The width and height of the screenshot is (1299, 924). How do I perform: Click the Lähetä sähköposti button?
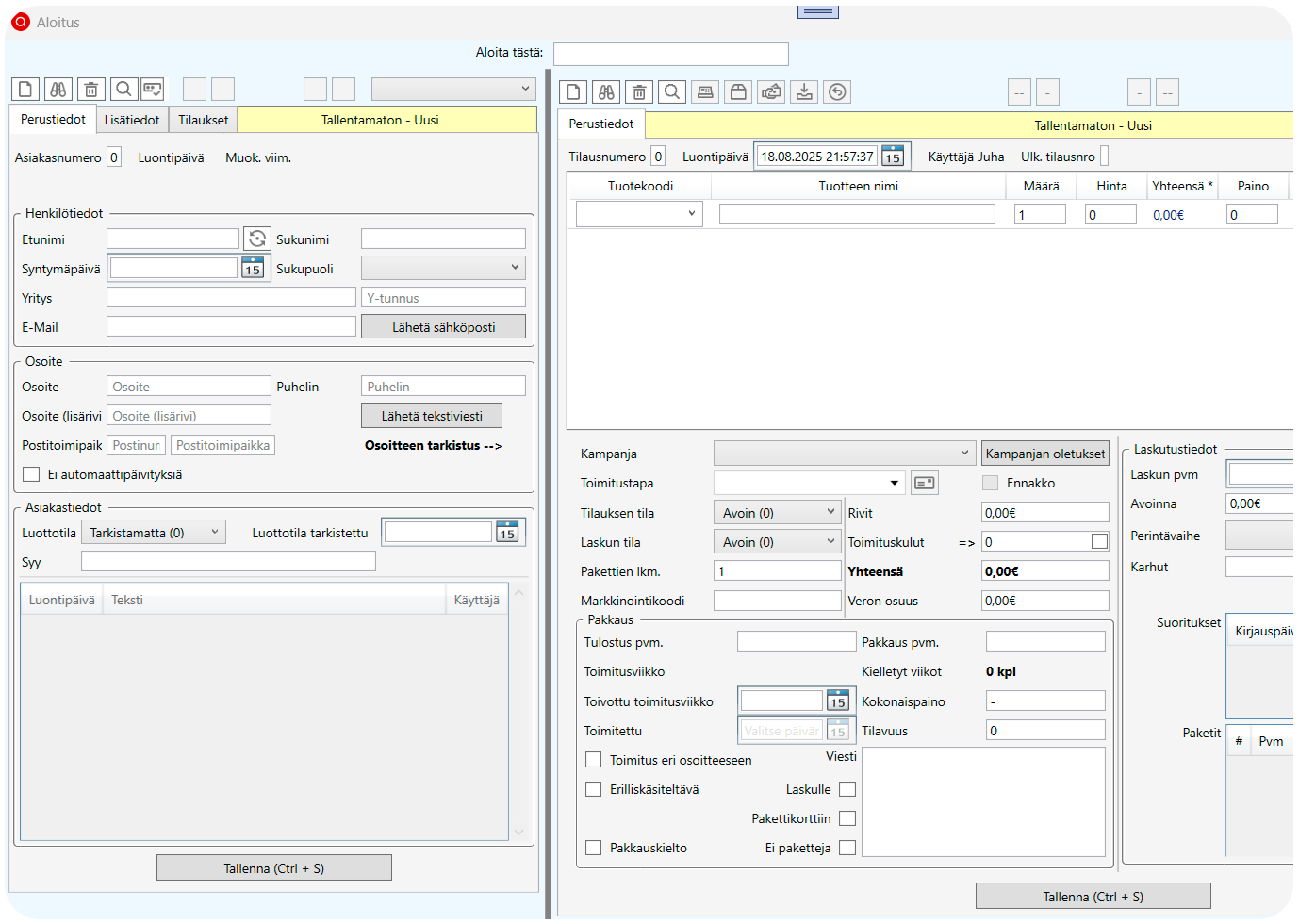coord(443,327)
